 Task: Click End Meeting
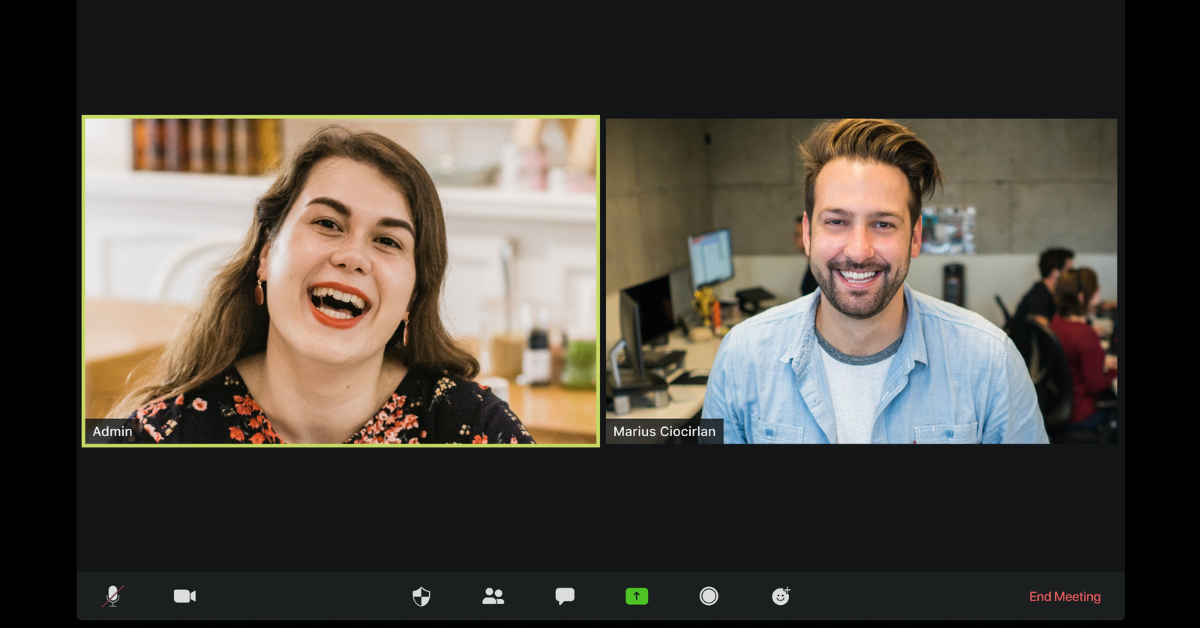pos(1065,596)
